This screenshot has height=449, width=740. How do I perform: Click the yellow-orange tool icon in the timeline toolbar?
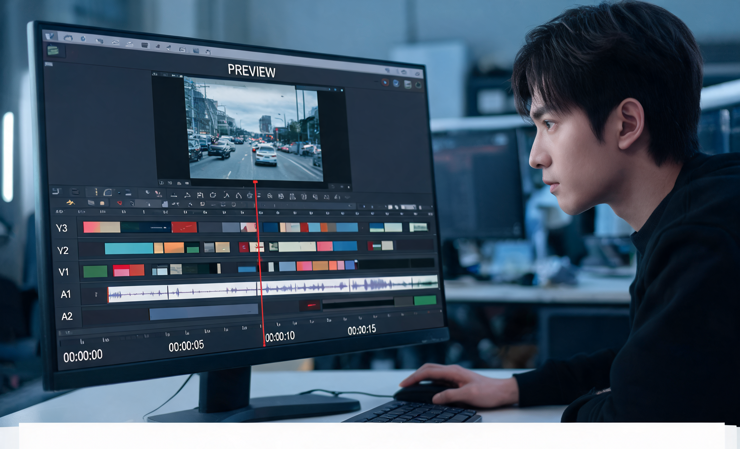pos(70,203)
